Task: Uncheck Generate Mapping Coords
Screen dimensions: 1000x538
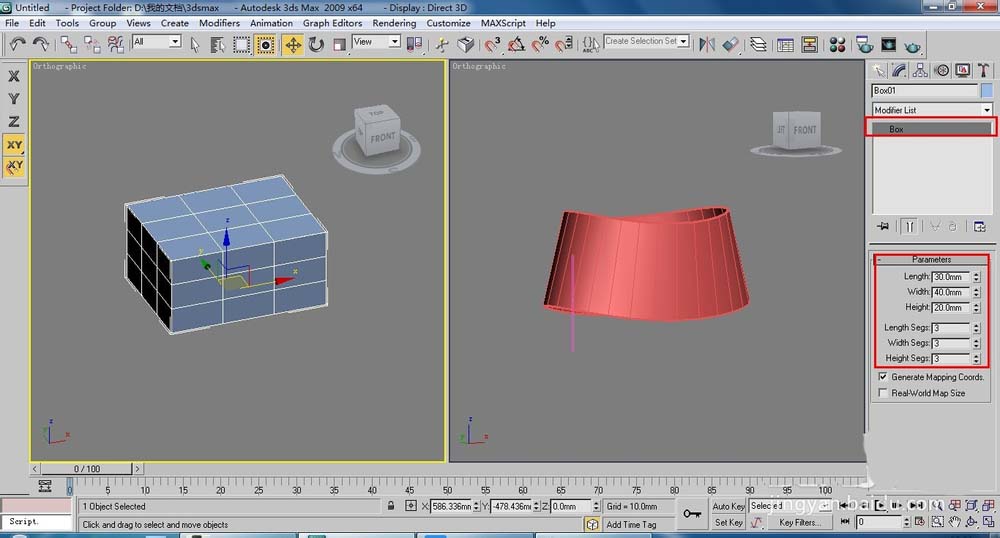Action: 882,377
